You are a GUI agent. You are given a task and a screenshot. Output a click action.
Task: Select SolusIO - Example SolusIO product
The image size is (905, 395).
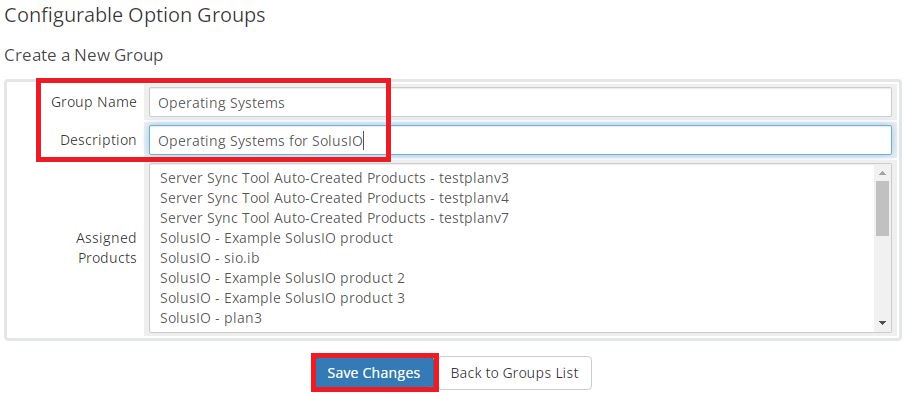click(x=276, y=238)
